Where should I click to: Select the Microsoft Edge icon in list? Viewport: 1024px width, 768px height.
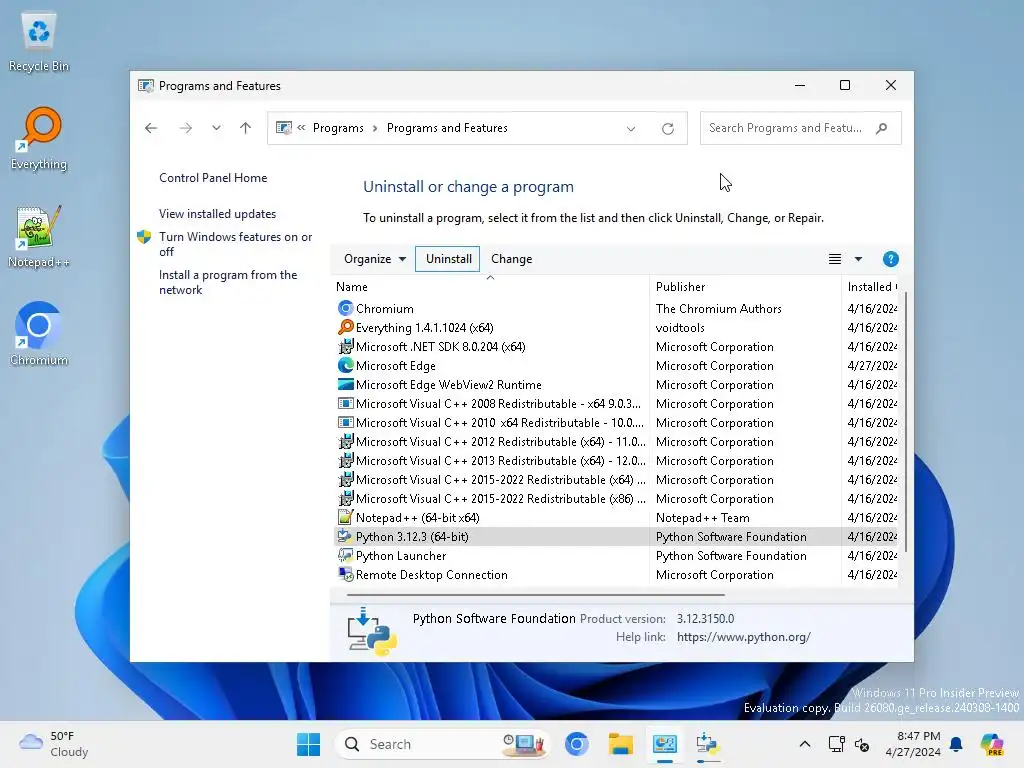point(345,365)
